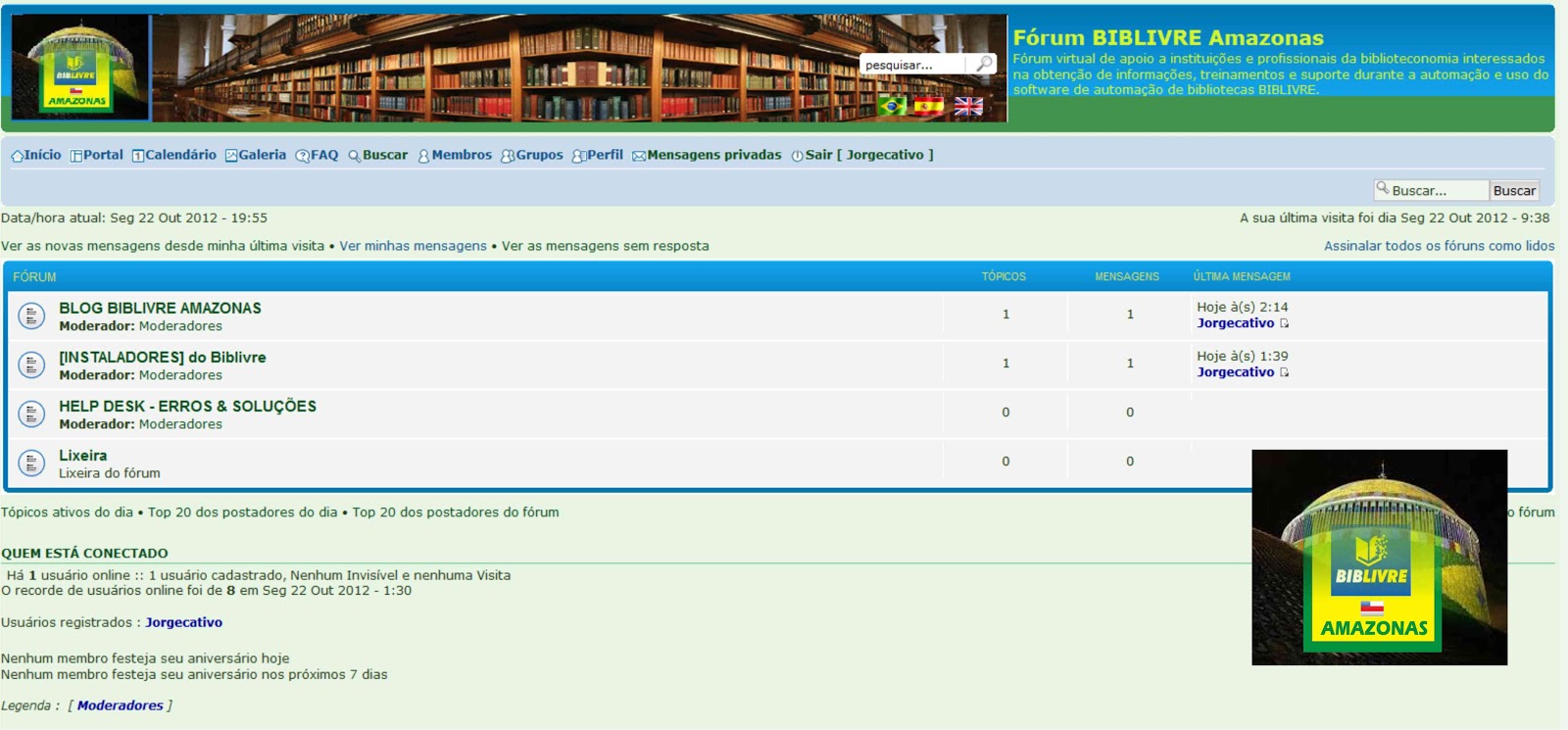The image size is (1568, 730).
Task: Open the Calendário menu item
Action: click(174, 155)
